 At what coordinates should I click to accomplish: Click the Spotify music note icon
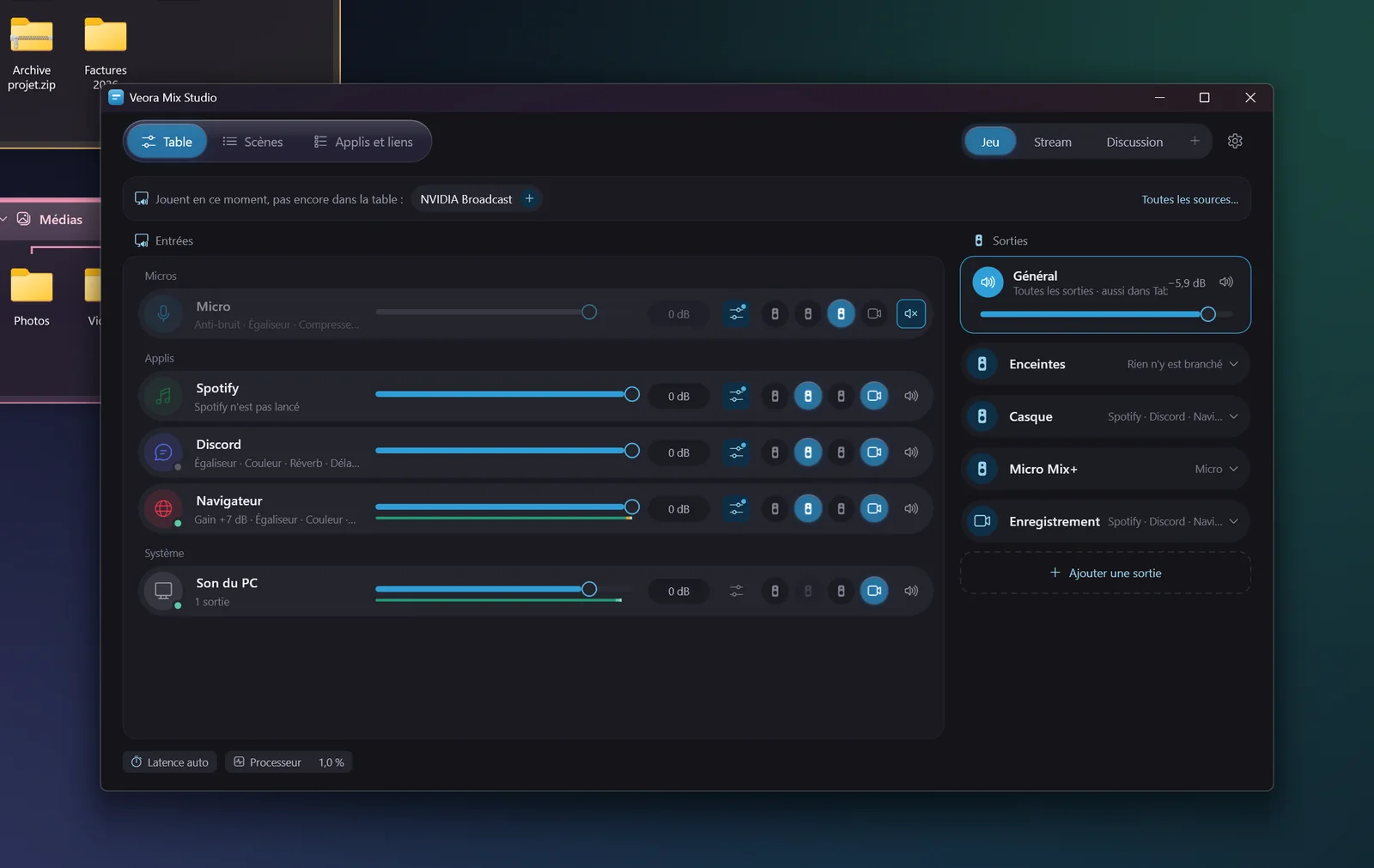coord(163,396)
